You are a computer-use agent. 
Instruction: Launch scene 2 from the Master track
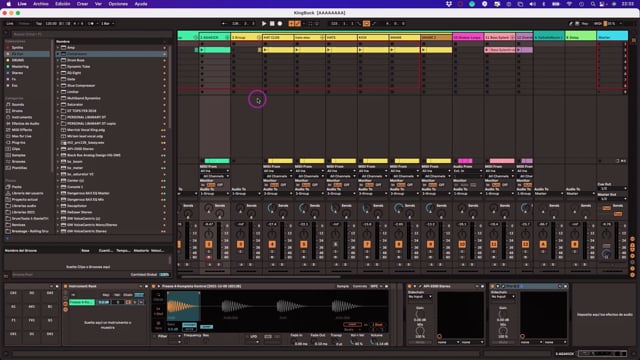coord(625,50)
